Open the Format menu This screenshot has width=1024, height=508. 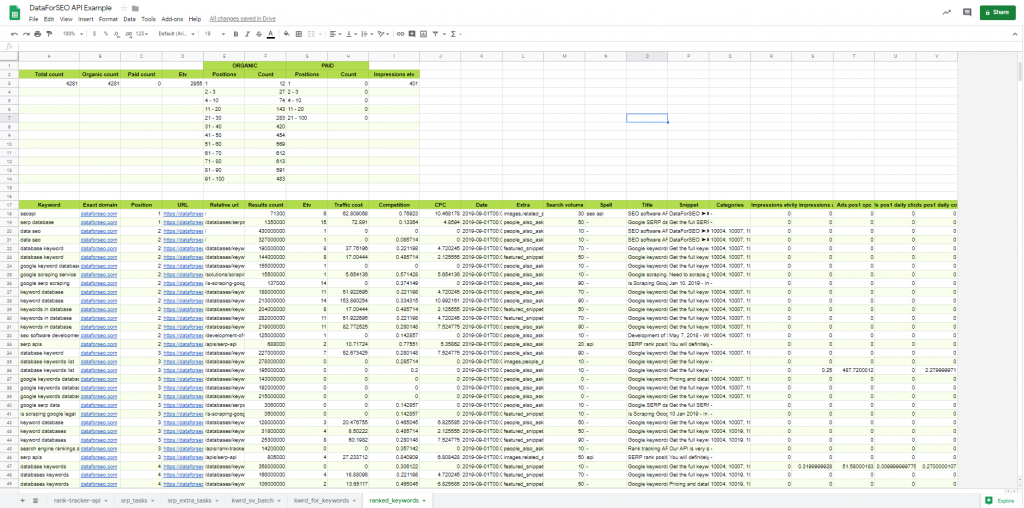[108, 19]
